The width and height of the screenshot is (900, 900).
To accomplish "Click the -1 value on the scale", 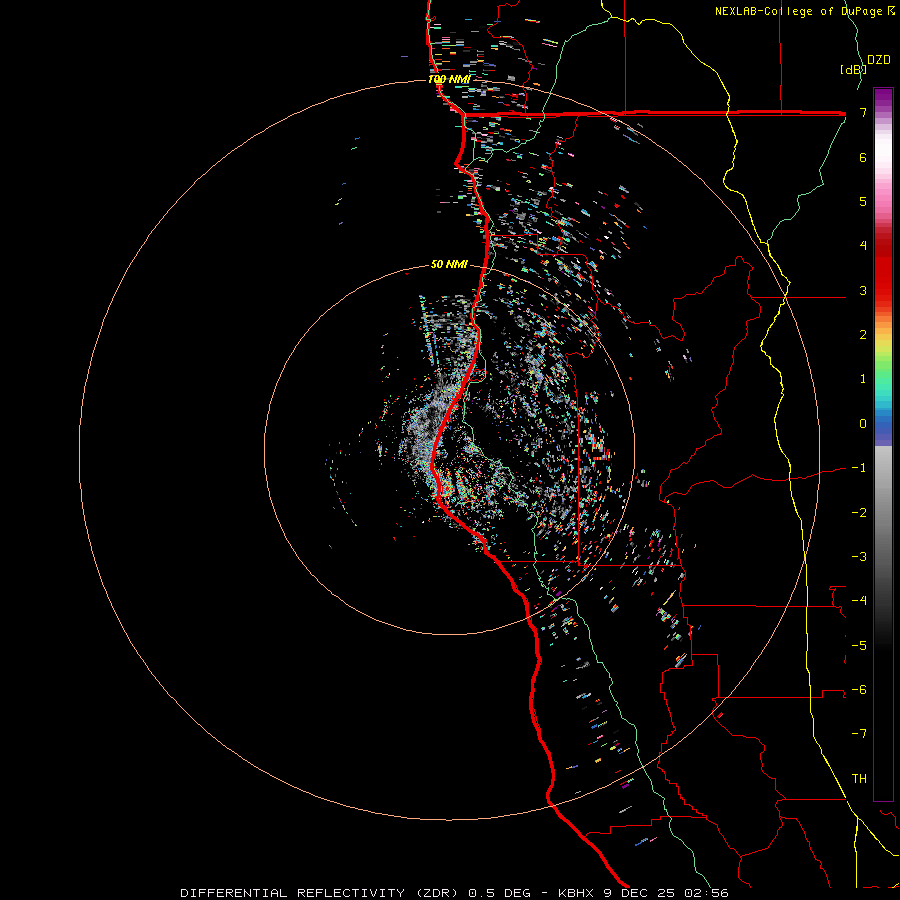I will [859, 468].
